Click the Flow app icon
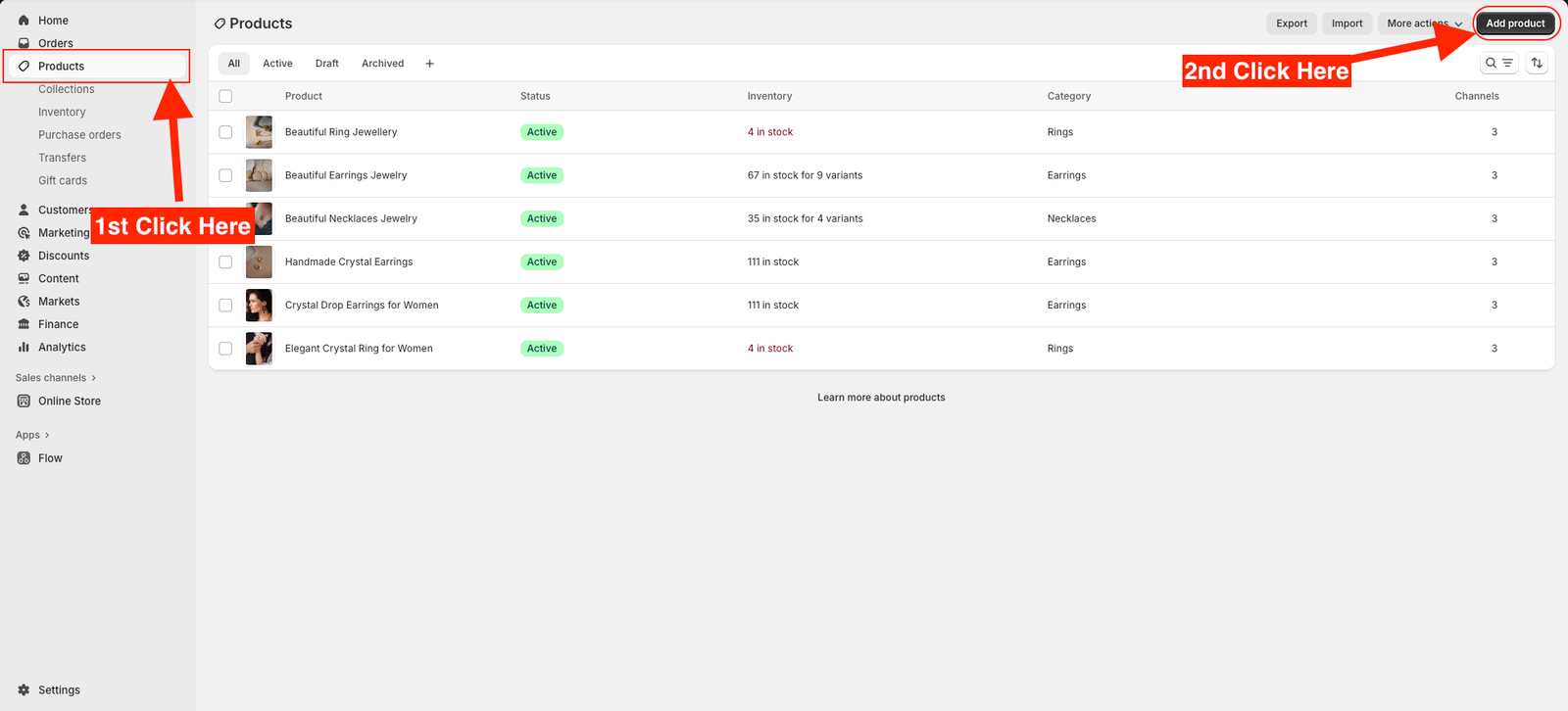Screen dimensions: 1568x711 coord(24,458)
